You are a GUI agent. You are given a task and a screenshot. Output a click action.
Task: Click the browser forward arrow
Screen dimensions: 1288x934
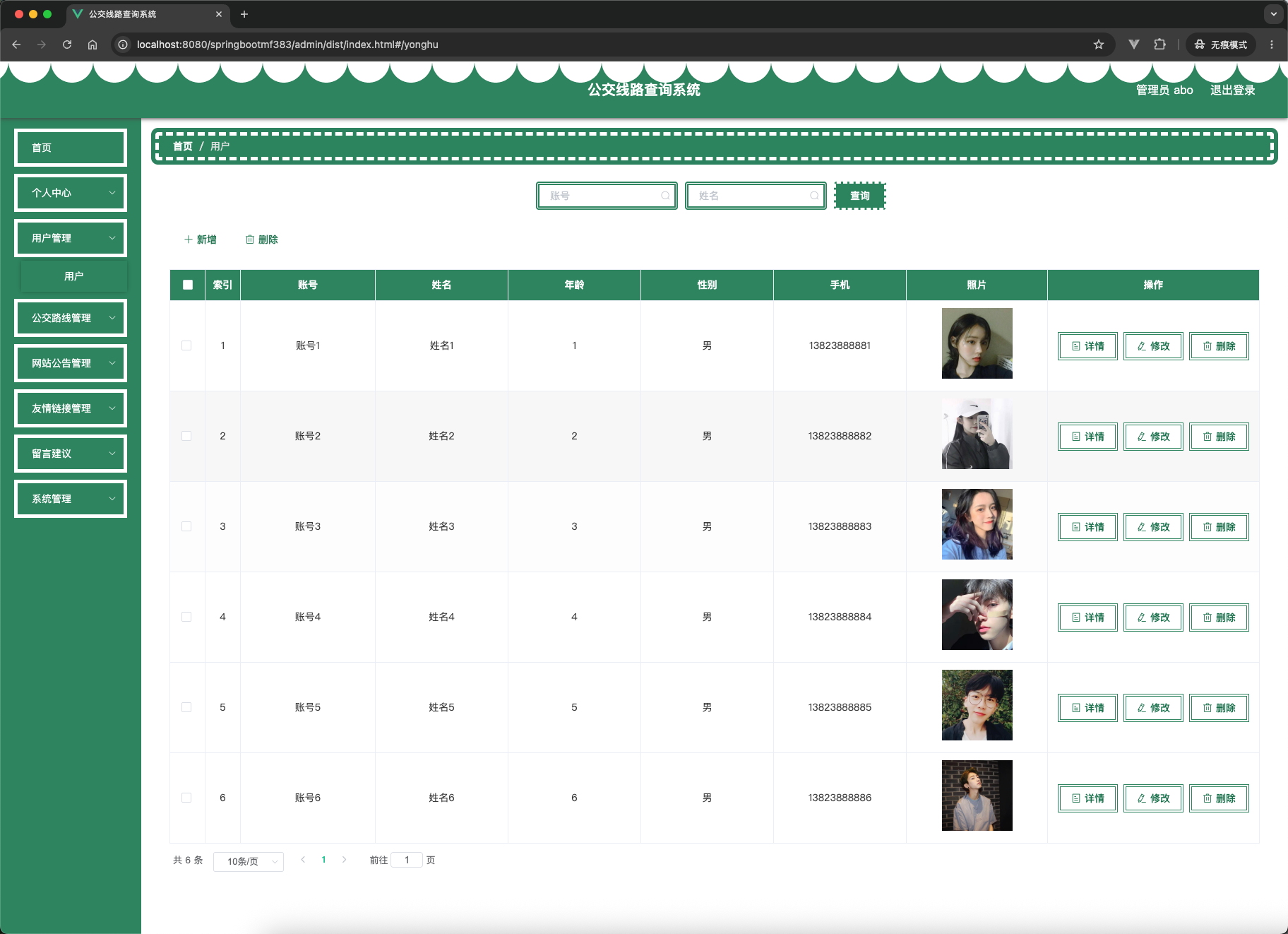[x=42, y=45]
